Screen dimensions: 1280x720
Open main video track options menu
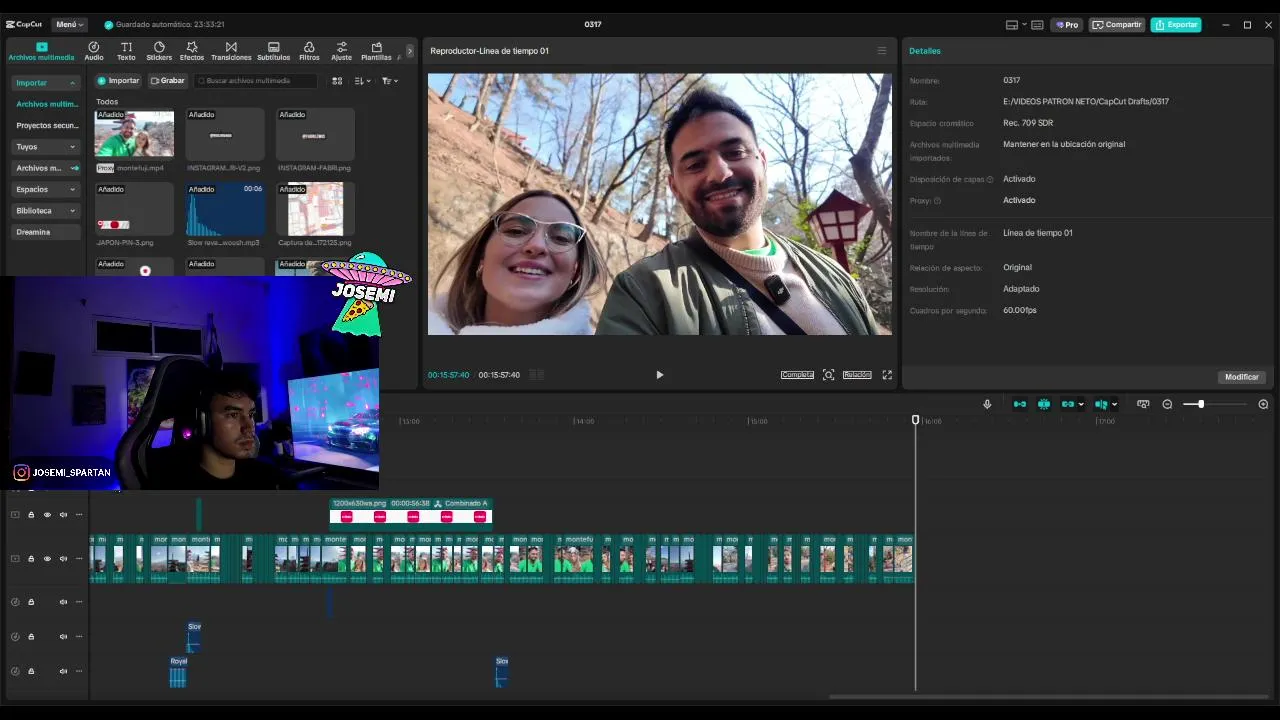point(79,559)
